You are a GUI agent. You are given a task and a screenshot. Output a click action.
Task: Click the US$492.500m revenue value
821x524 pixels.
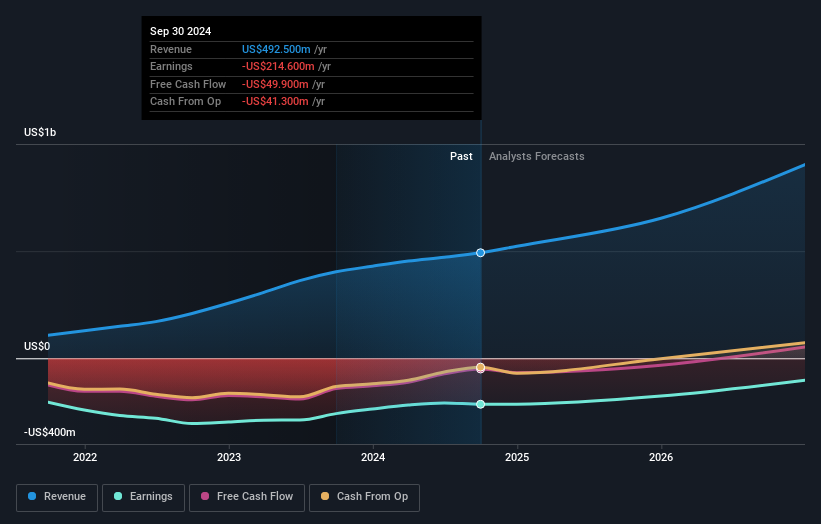click(x=276, y=49)
